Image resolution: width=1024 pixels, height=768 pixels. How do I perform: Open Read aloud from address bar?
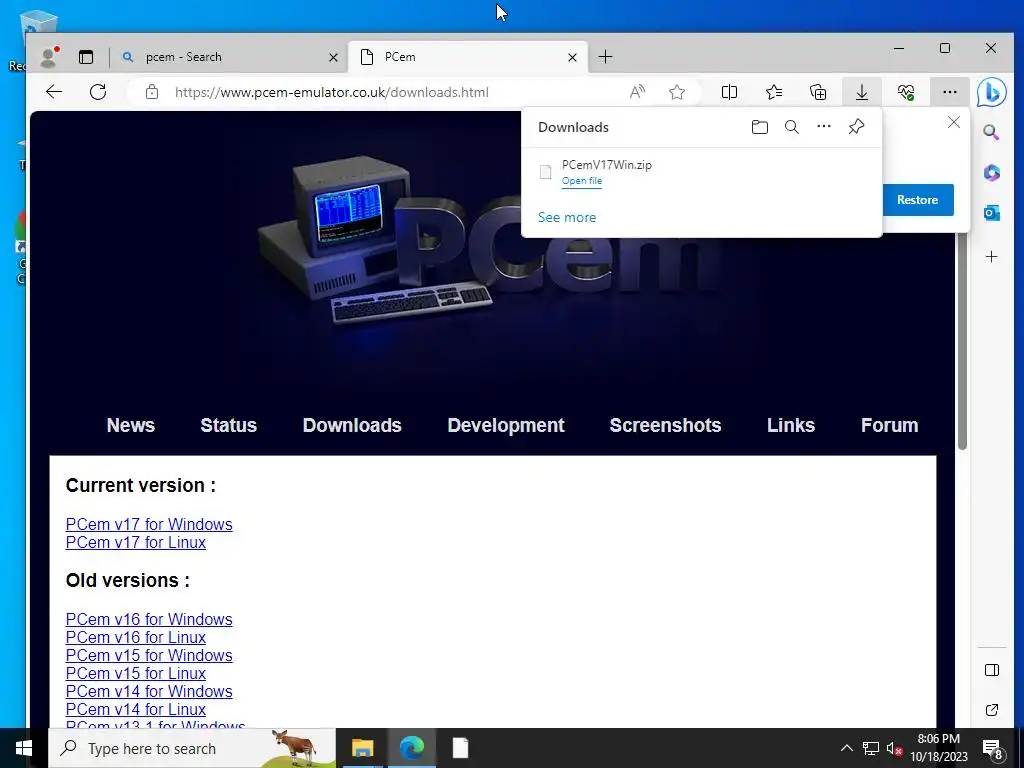pyautogui.click(x=637, y=92)
